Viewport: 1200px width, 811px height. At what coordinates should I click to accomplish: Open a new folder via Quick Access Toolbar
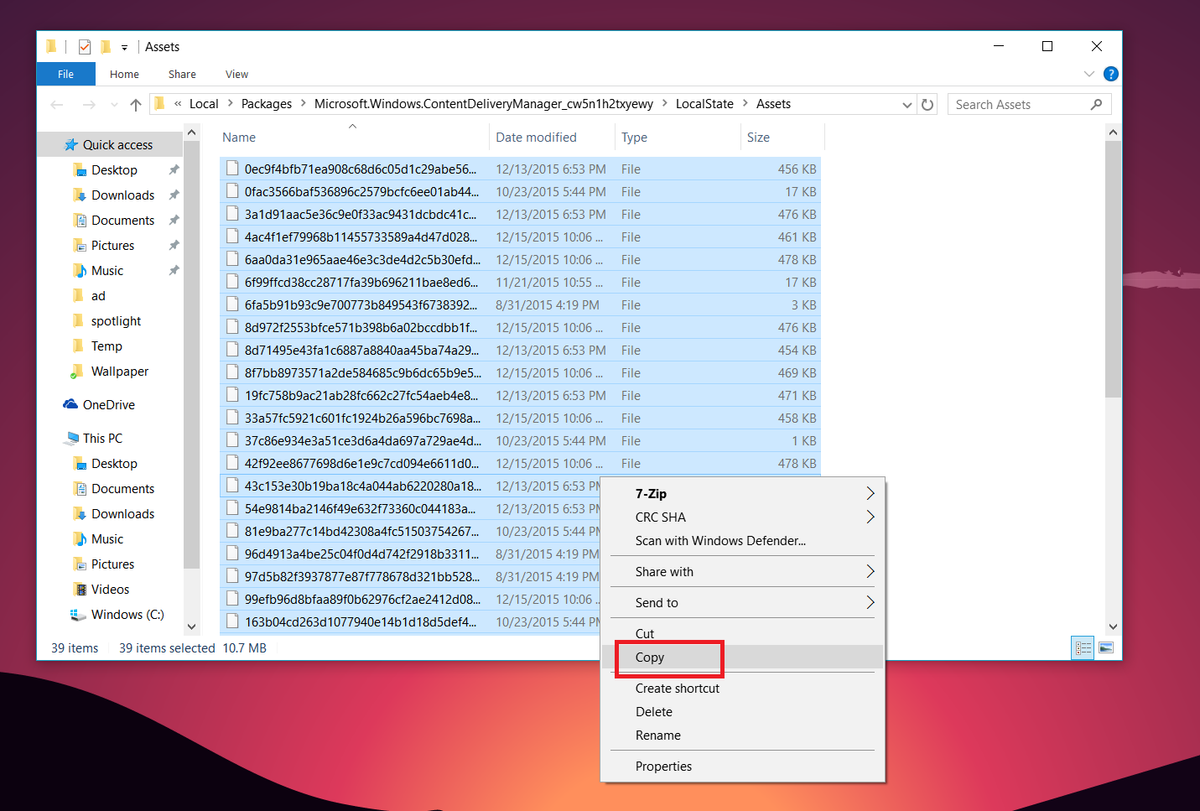[105, 46]
